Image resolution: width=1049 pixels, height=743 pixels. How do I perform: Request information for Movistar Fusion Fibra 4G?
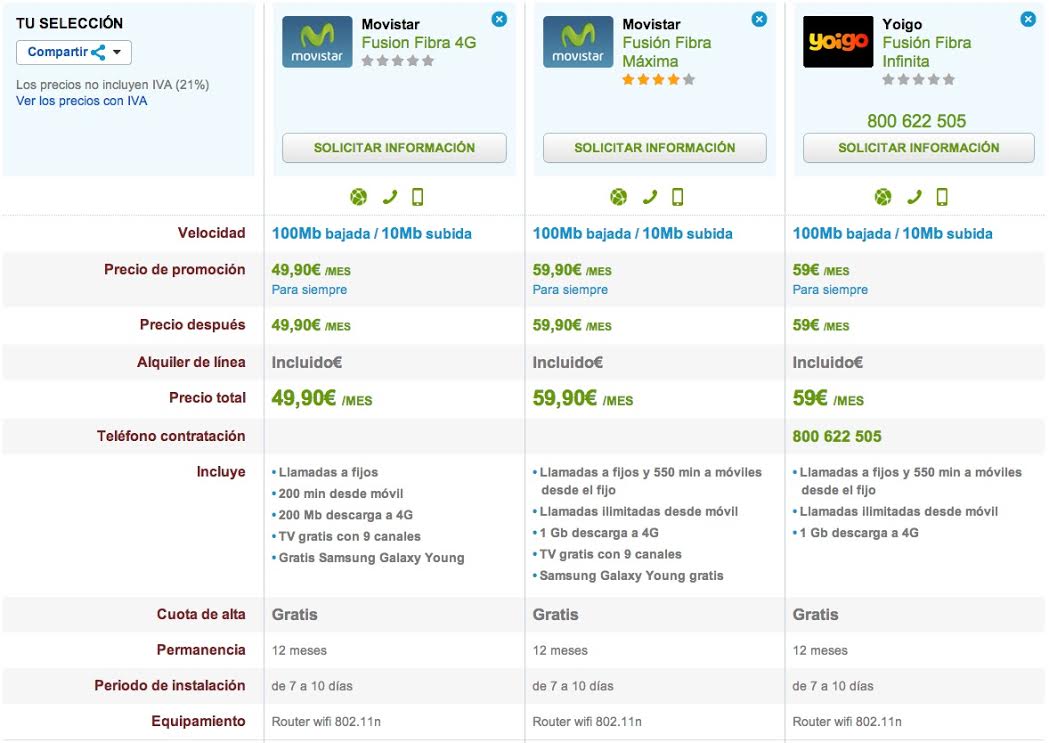point(394,148)
